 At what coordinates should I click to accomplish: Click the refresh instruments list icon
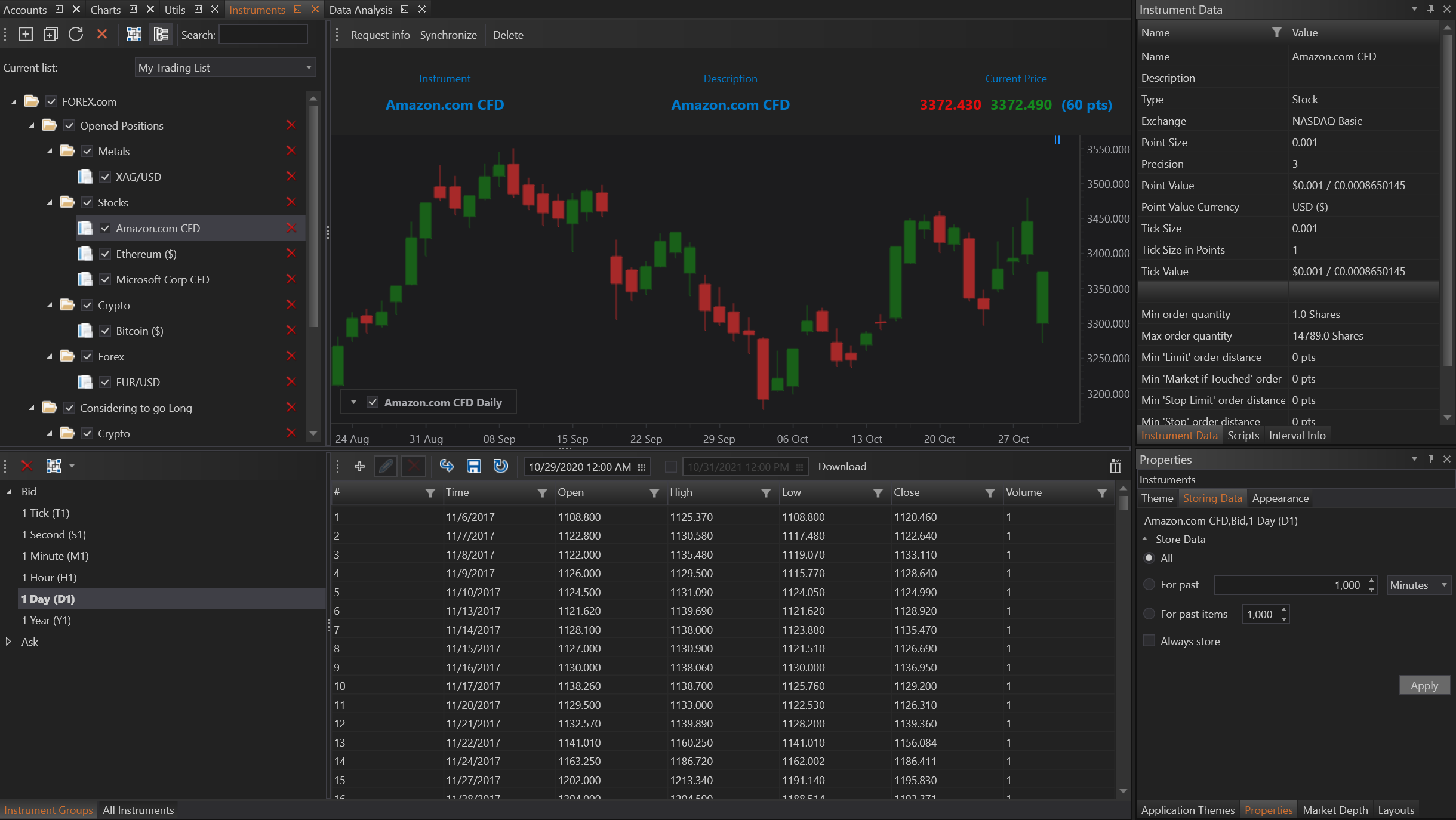pos(76,35)
